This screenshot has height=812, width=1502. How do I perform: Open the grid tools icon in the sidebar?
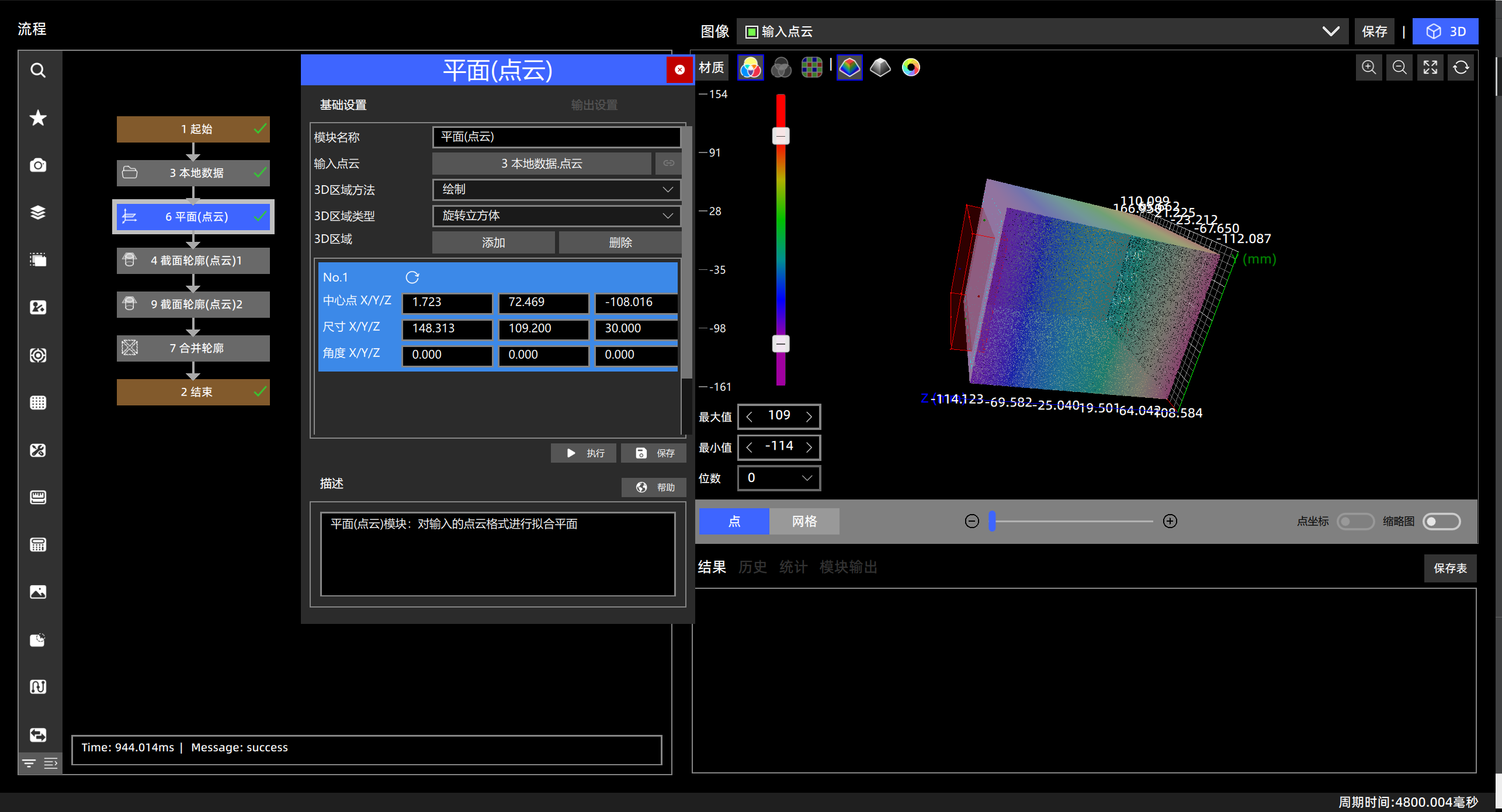(x=38, y=402)
